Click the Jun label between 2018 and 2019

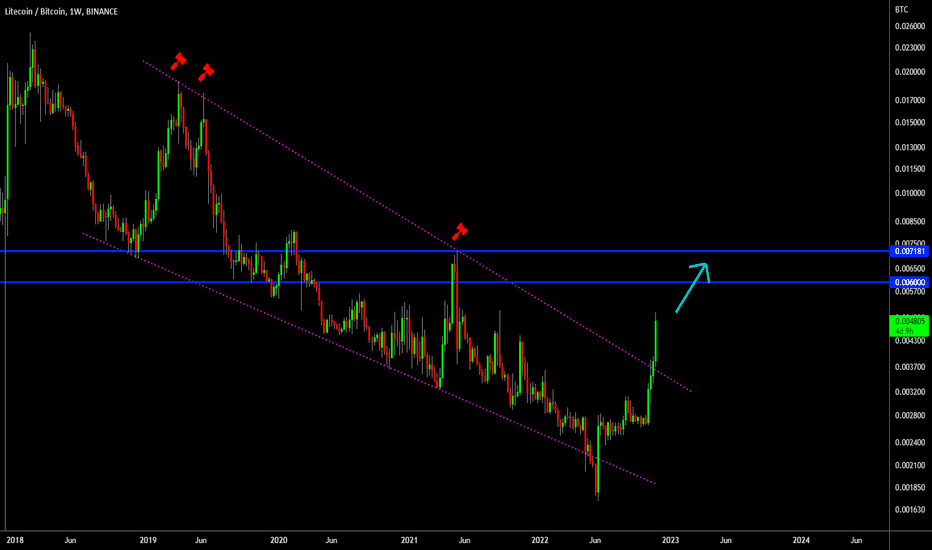click(x=70, y=540)
